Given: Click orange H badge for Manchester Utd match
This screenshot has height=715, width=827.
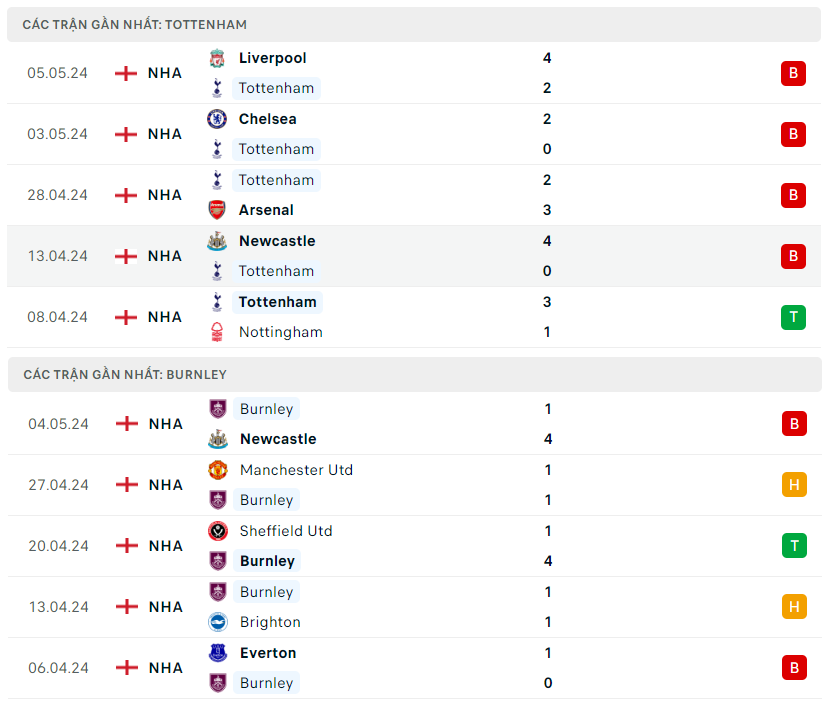Looking at the screenshot, I should click(x=794, y=485).
